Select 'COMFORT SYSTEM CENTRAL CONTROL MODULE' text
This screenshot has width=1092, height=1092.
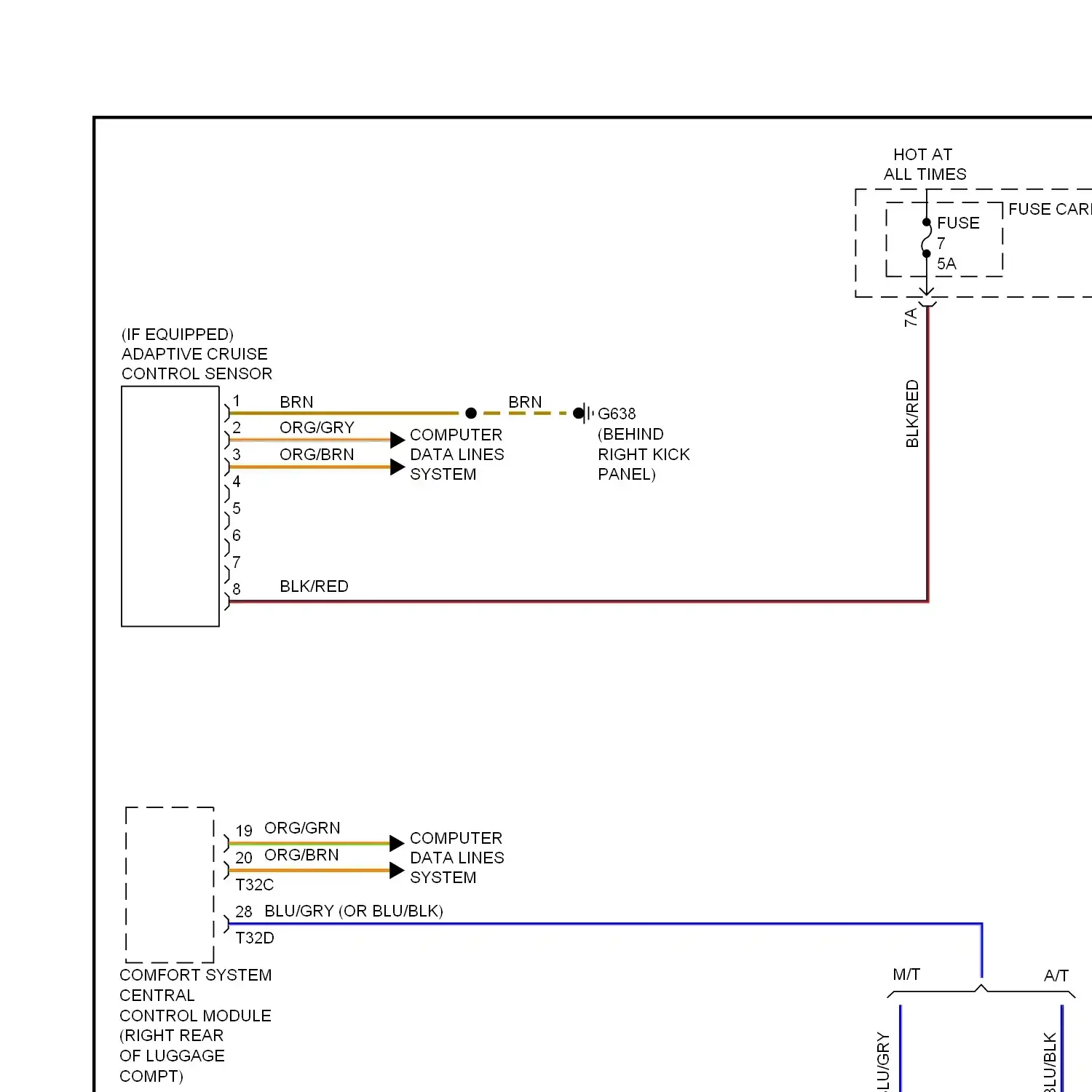[x=195, y=995]
